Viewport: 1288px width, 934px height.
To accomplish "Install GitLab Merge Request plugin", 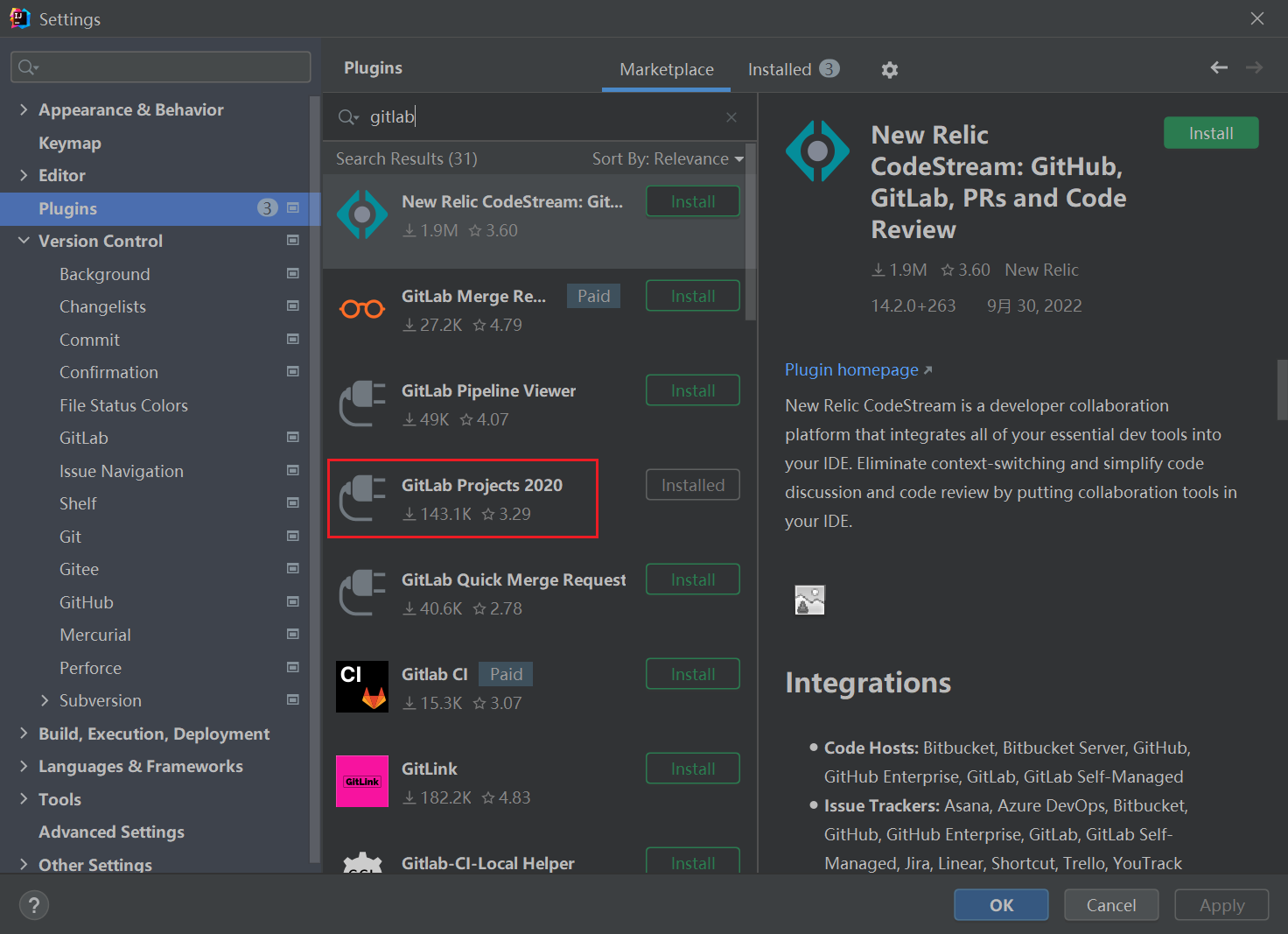I will point(693,296).
